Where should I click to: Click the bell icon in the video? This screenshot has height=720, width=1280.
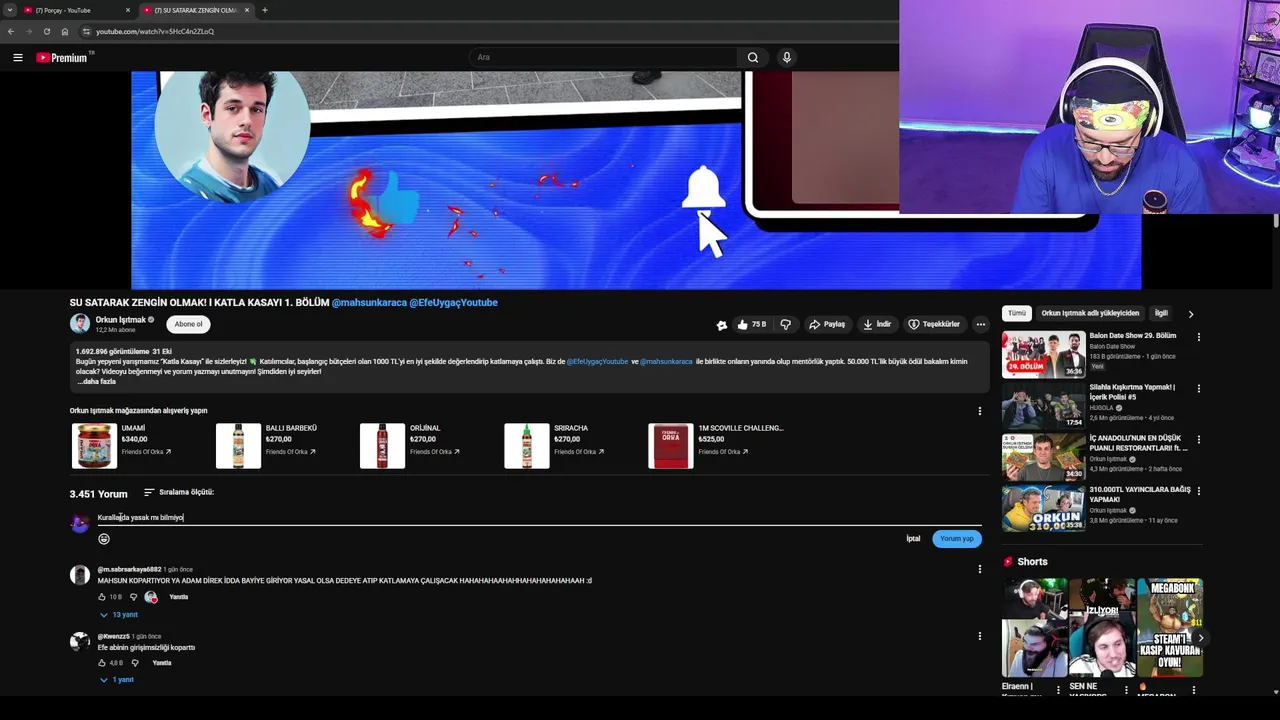(x=703, y=188)
